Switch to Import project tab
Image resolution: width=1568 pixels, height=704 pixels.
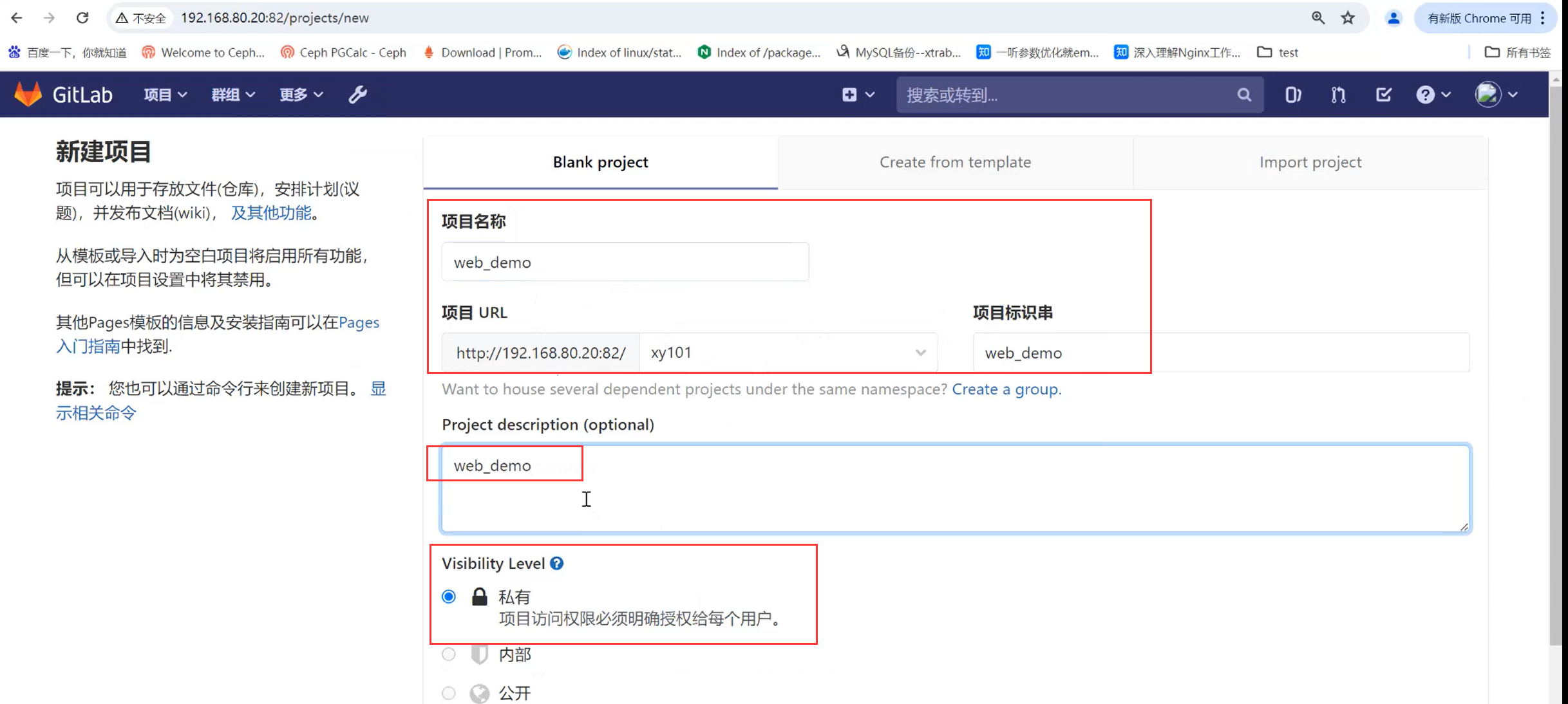click(x=1310, y=162)
